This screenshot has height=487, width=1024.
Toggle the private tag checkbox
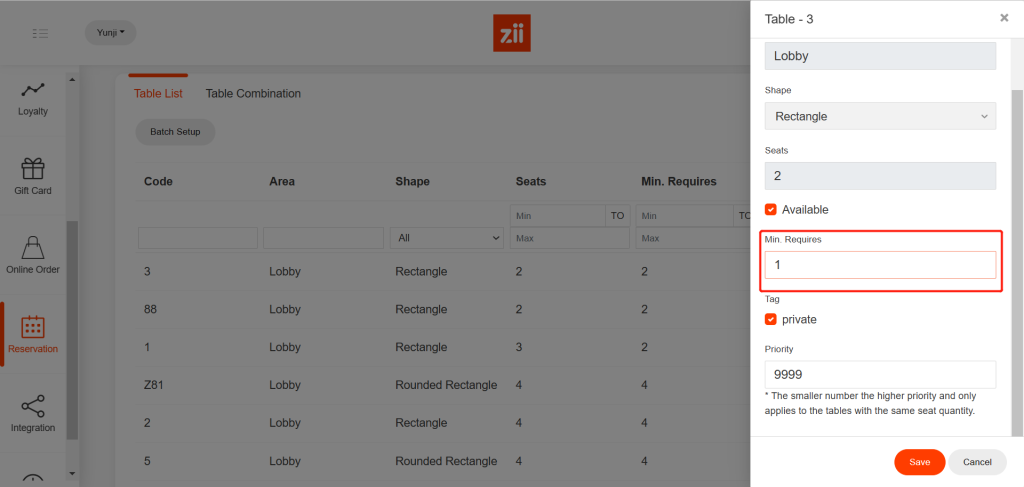(x=771, y=320)
